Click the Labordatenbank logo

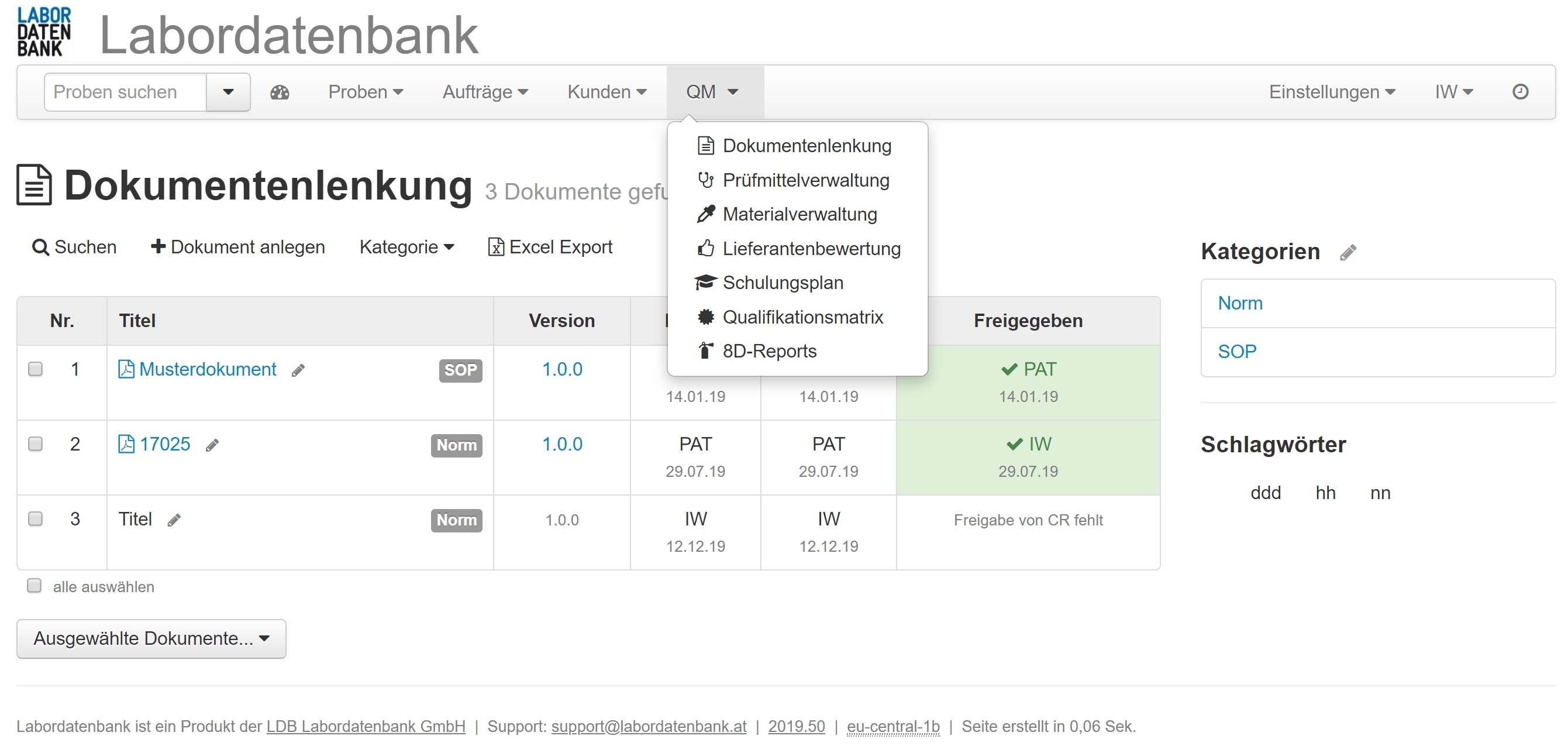[x=44, y=32]
